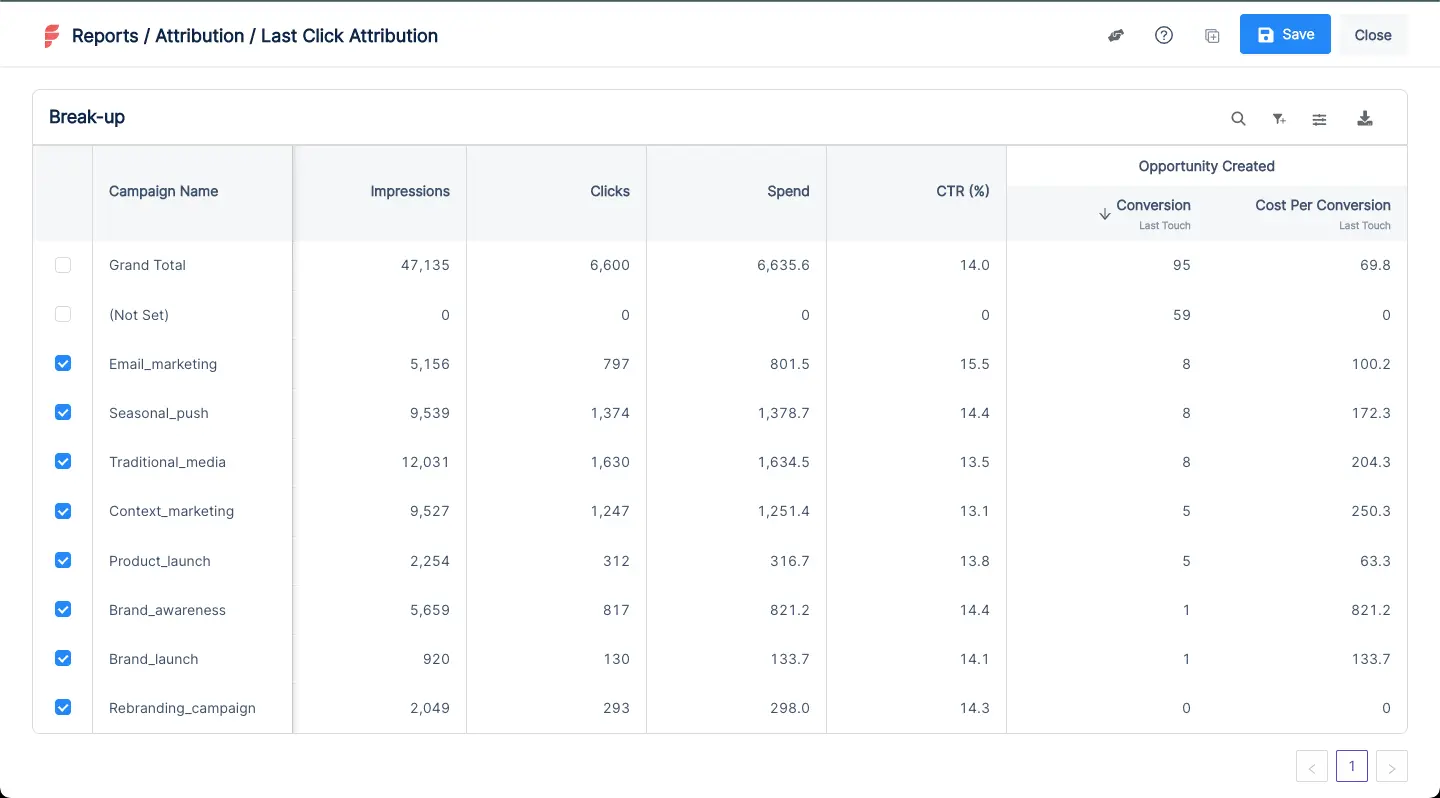Viewport: 1440px width, 798px height.
Task: Uncheck the Email_marketing campaign checkbox
Action: click(x=63, y=363)
